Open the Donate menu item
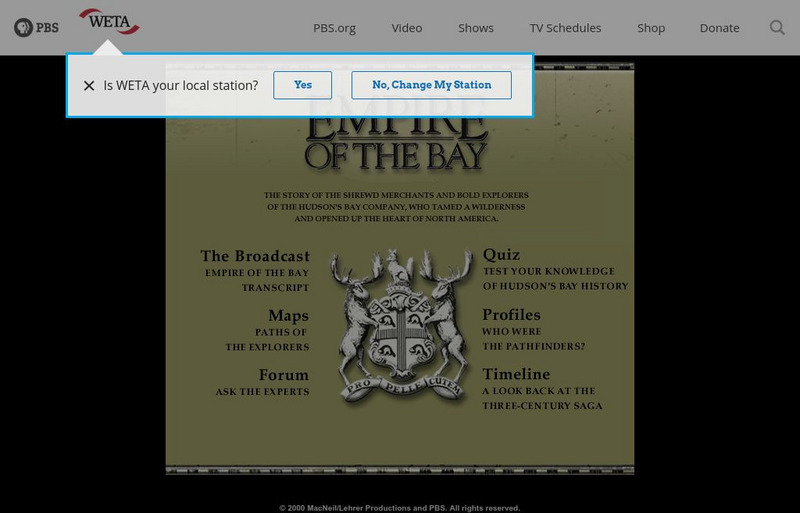This screenshot has width=800, height=513. 719,28
